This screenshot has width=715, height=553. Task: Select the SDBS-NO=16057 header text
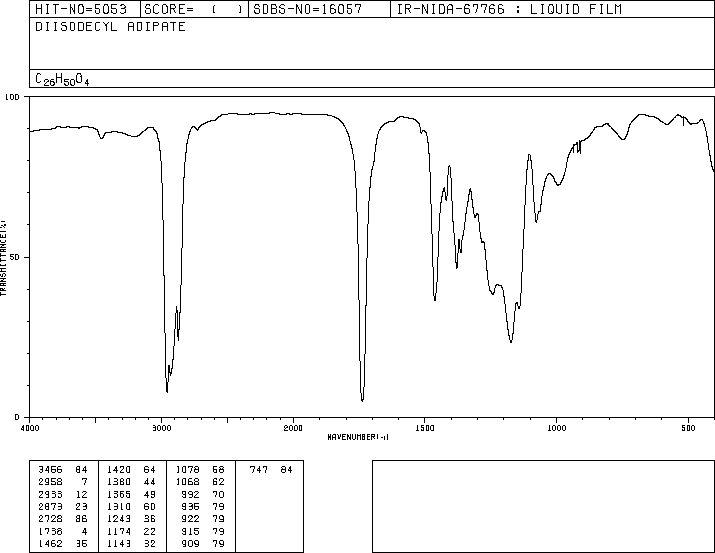pyautogui.click(x=307, y=9)
